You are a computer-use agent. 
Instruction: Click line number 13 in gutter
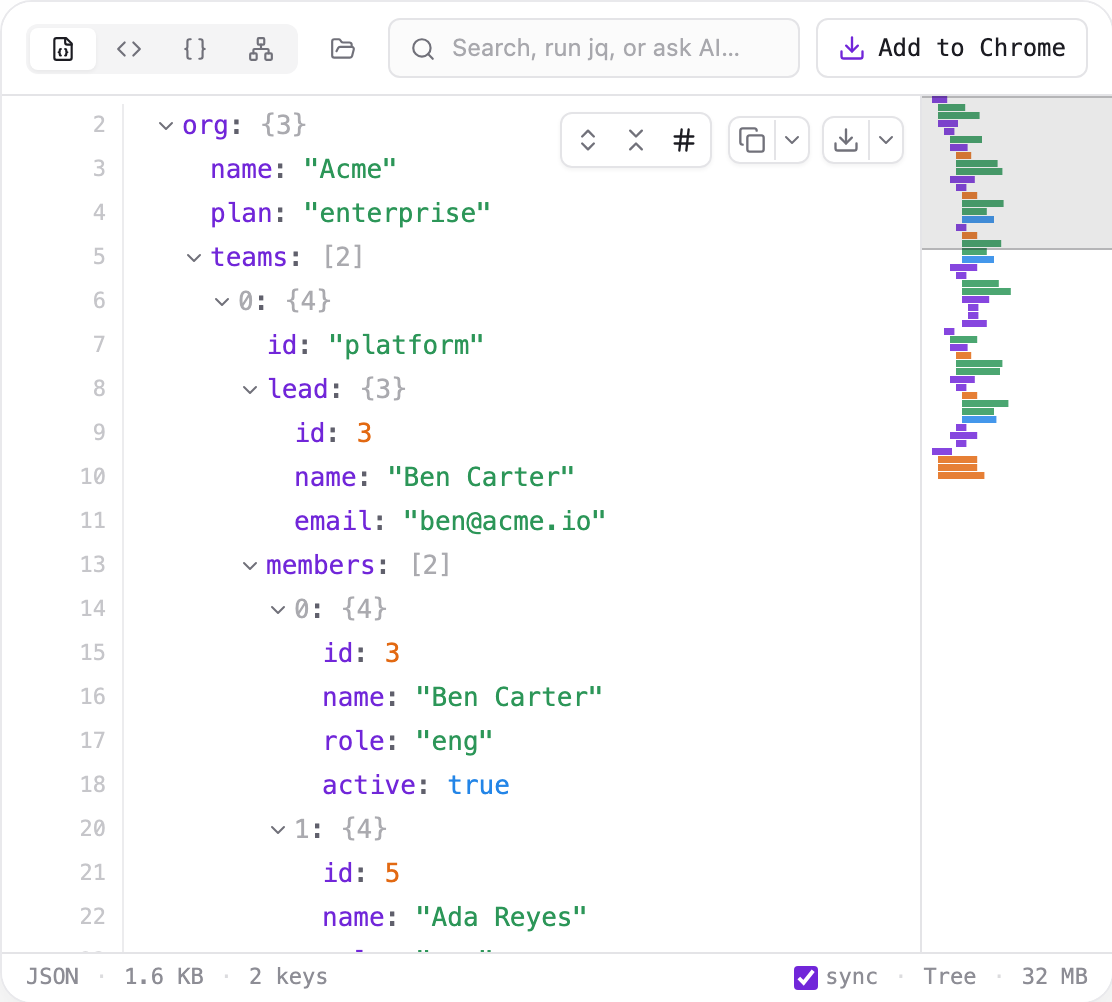(x=93, y=564)
